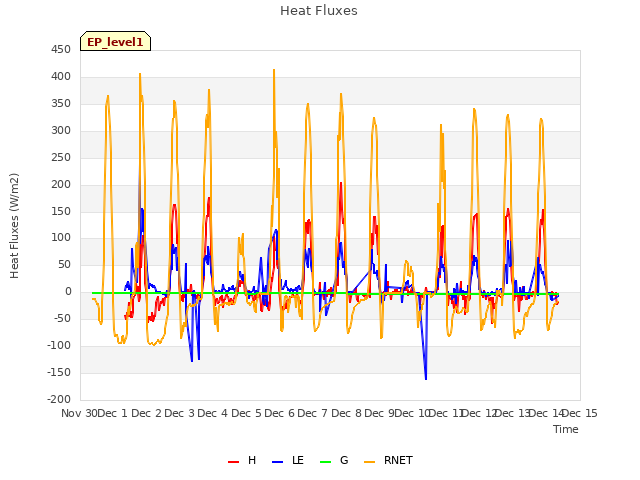Click the -150 y-axis tick label
Viewport: 640px width, 480px height.
pos(59,372)
